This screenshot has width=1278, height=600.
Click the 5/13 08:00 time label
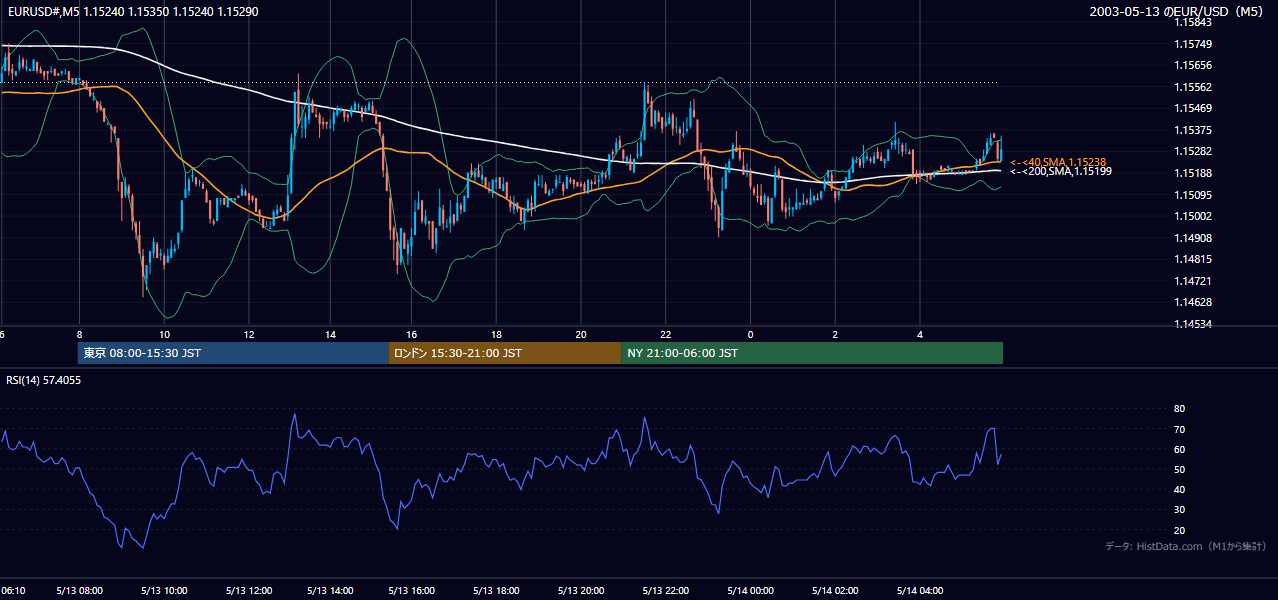click(82, 591)
